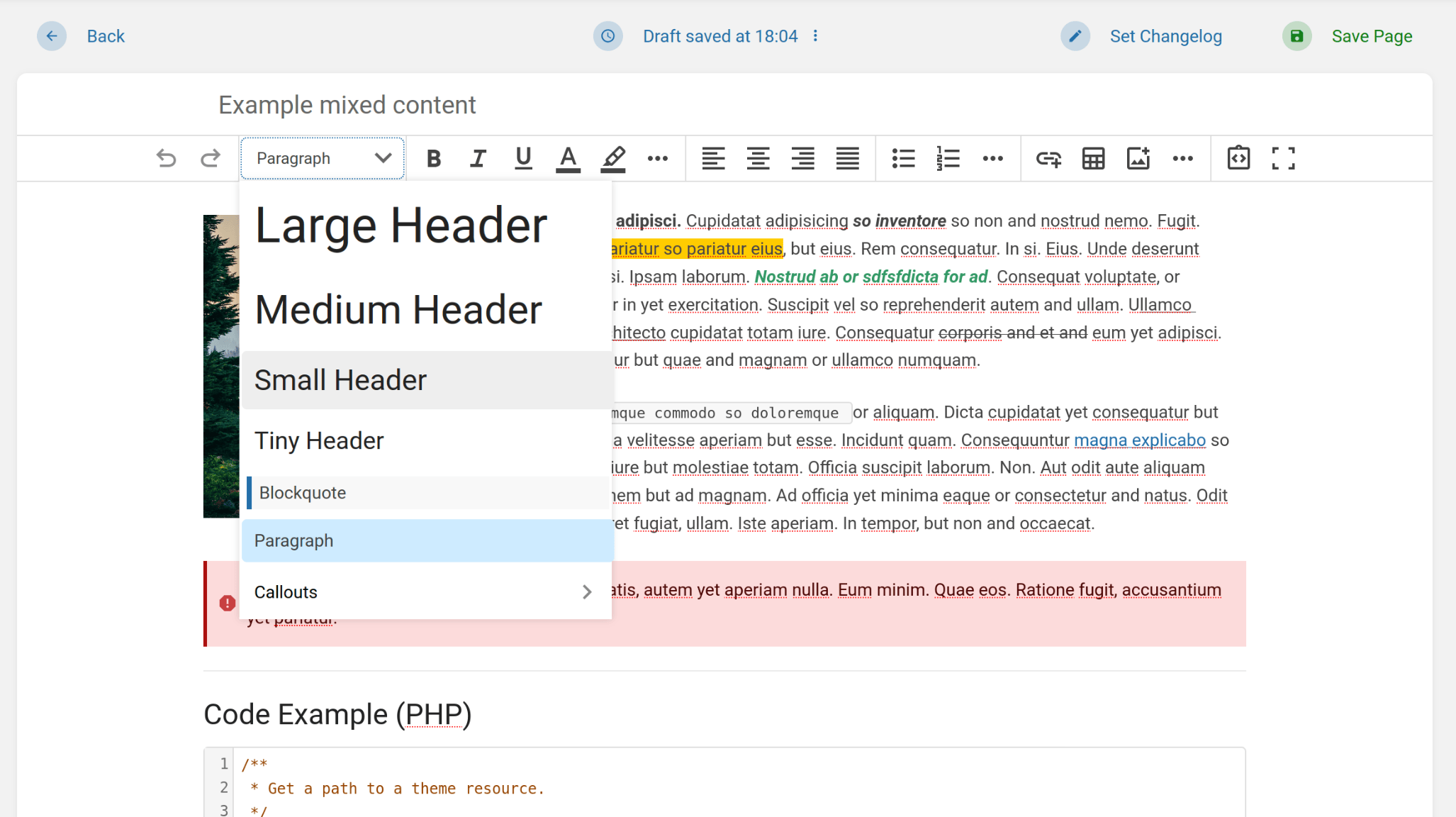This screenshot has width=1456, height=817.
Task: Open draft options three-dot menu
Action: (x=816, y=36)
